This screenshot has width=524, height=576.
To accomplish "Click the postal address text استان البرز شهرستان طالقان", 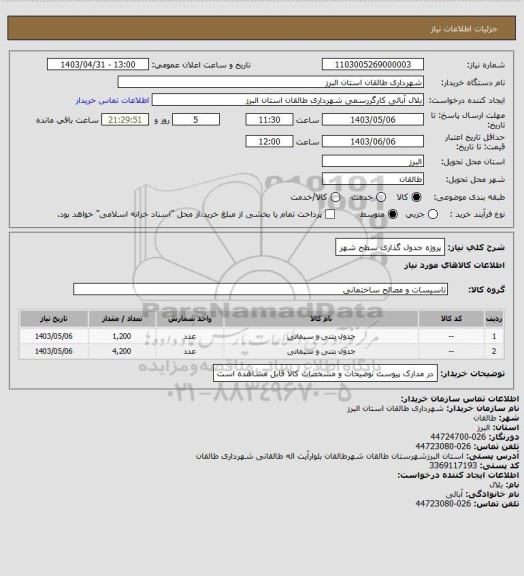I will click(x=330, y=456).
